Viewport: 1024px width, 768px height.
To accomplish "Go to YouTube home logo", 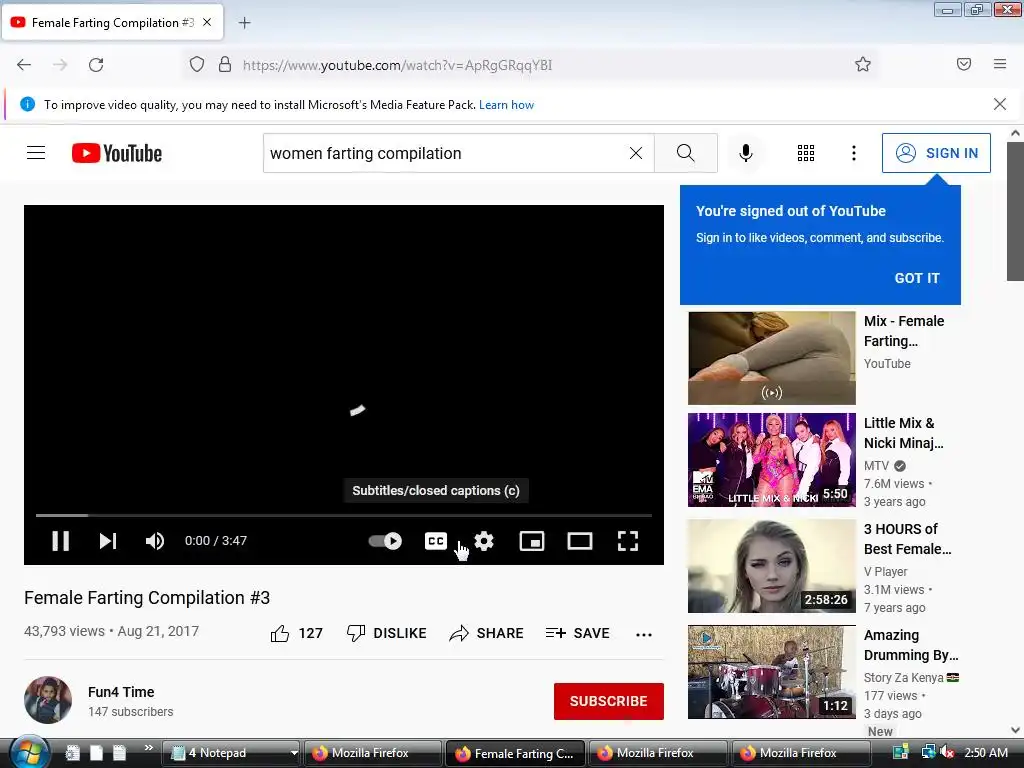I will click(117, 153).
